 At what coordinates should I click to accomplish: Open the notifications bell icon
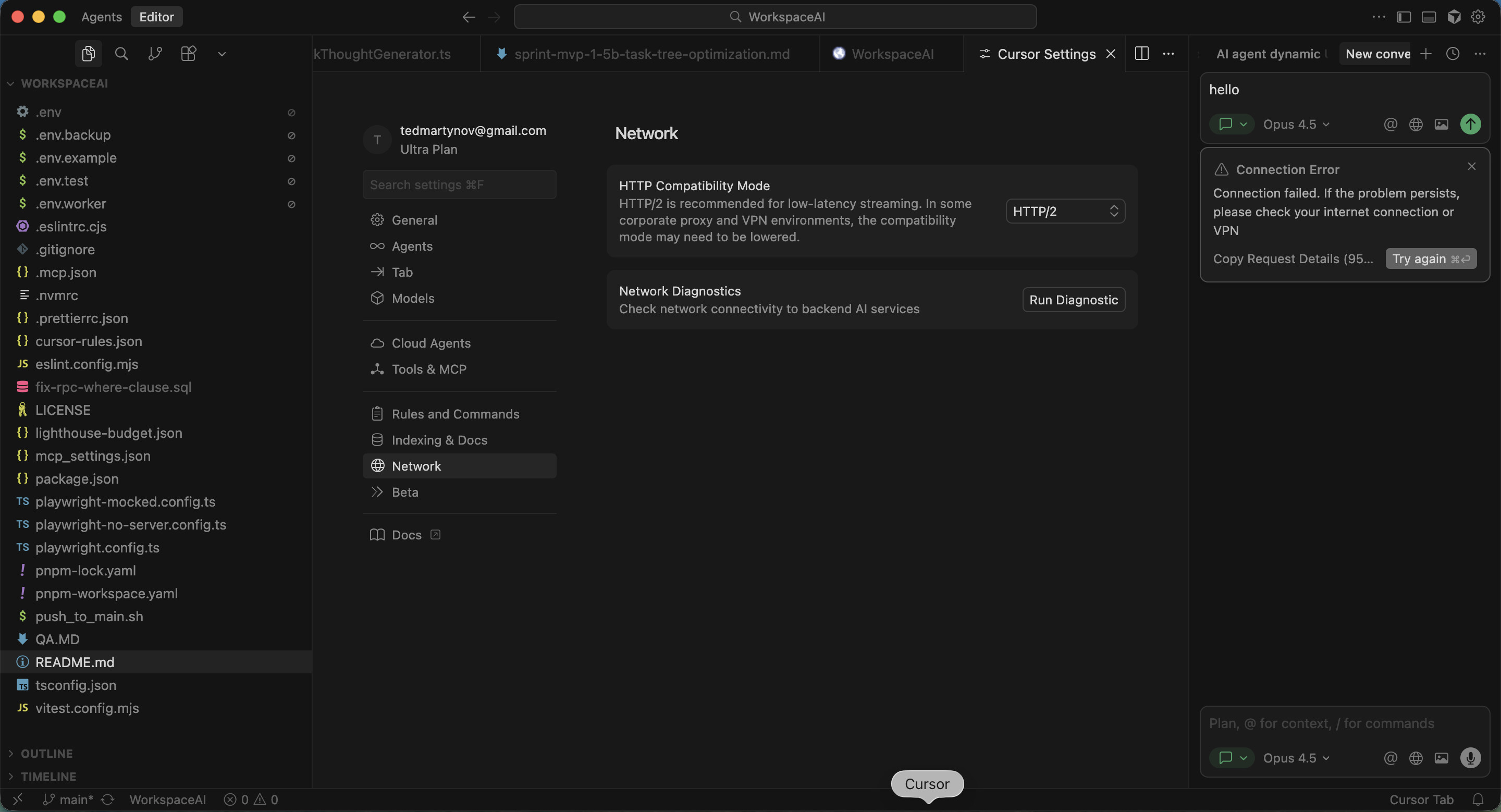[1478, 799]
